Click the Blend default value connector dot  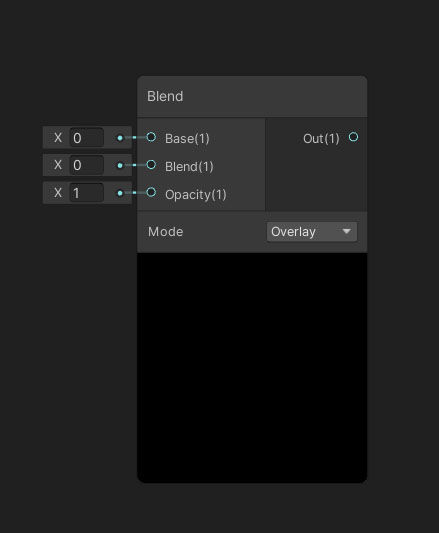120,166
